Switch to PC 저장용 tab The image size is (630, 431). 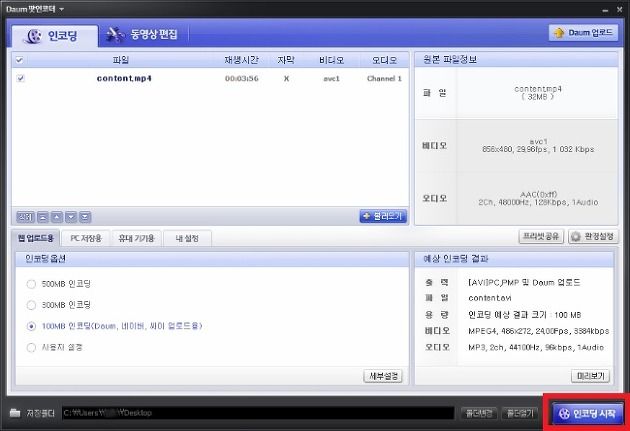(86, 238)
